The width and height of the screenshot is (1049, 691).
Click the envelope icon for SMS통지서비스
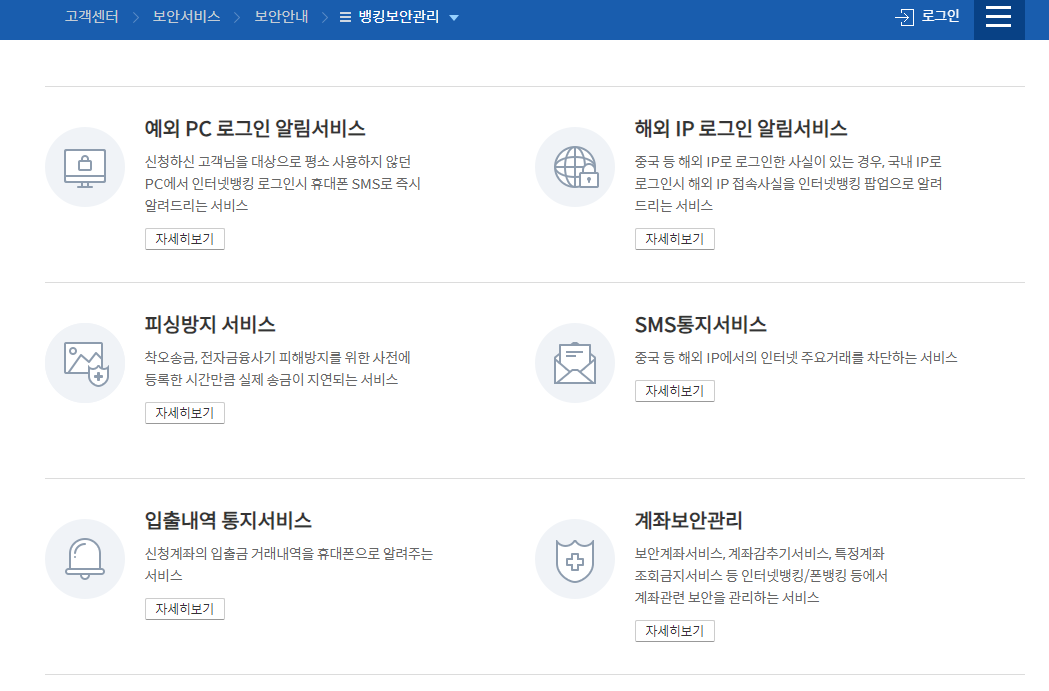point(574,363)
